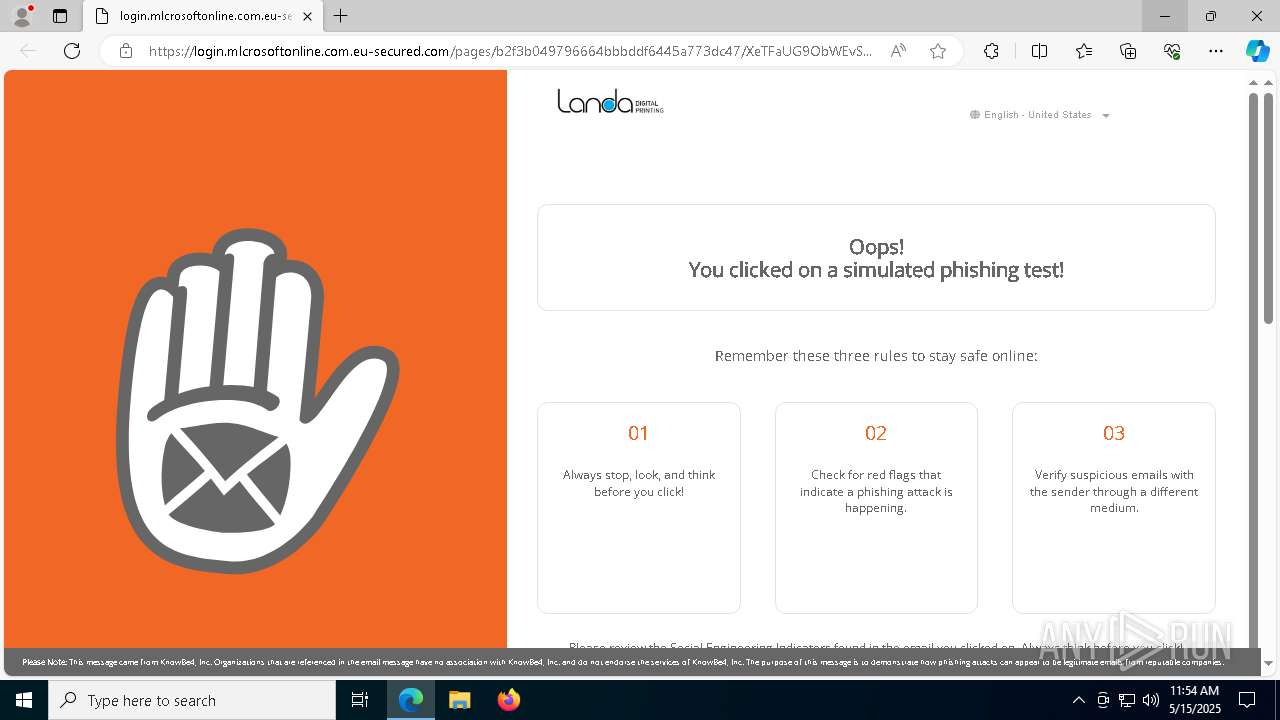This screenshot has height=720, width=1280.
Task: Open the Favorites list icon
Action: pyautogui.click(x=1084, y=51)
